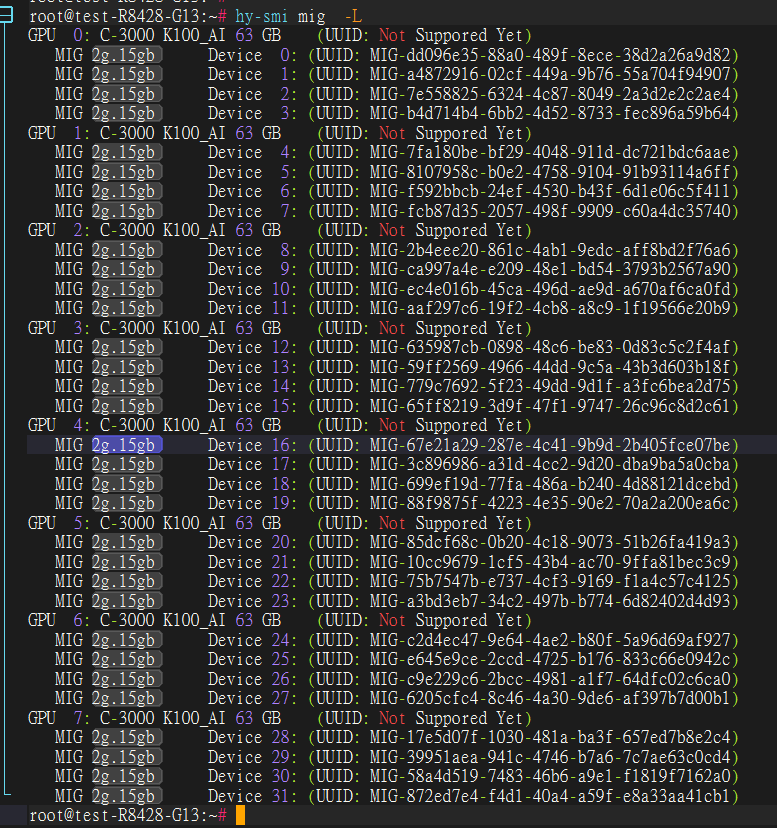Click UUID MIG-10cc9679-1cf5-43b4-ac70-9ffa81bec3c9
The image size is (777, 828).
(550, 562)
